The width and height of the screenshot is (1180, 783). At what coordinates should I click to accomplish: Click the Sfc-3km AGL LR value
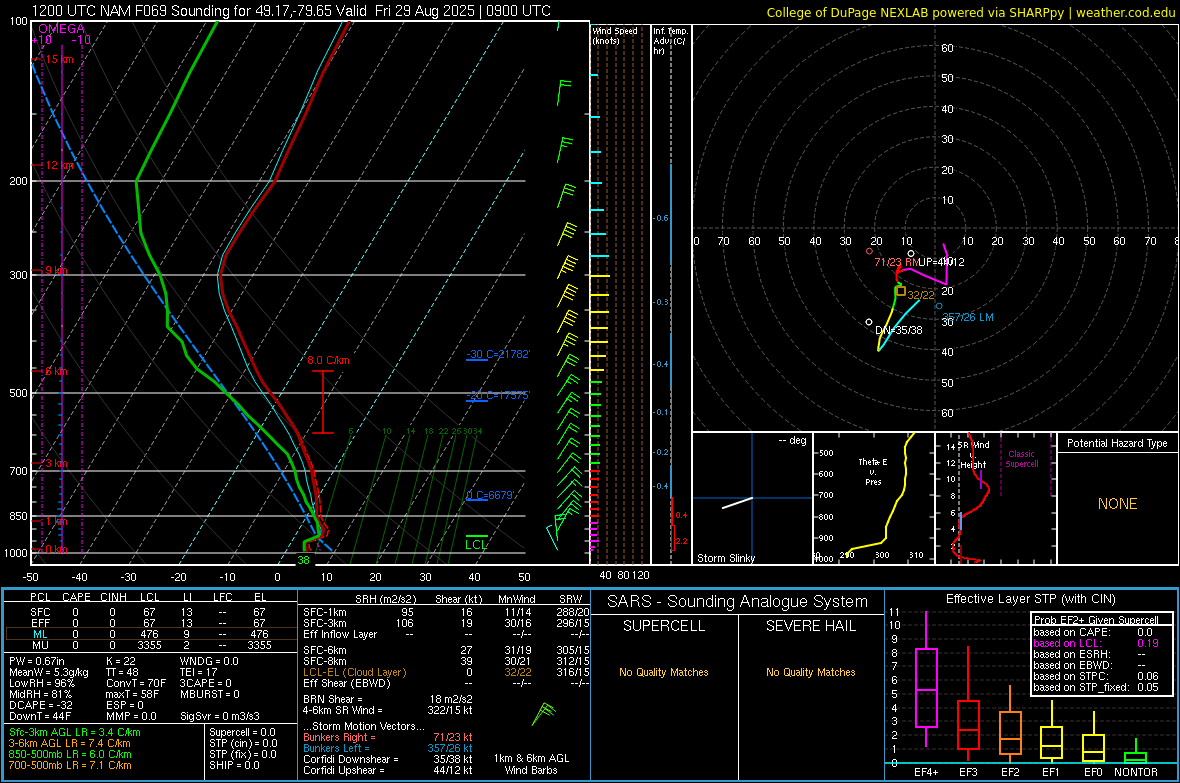coord(75,732)
